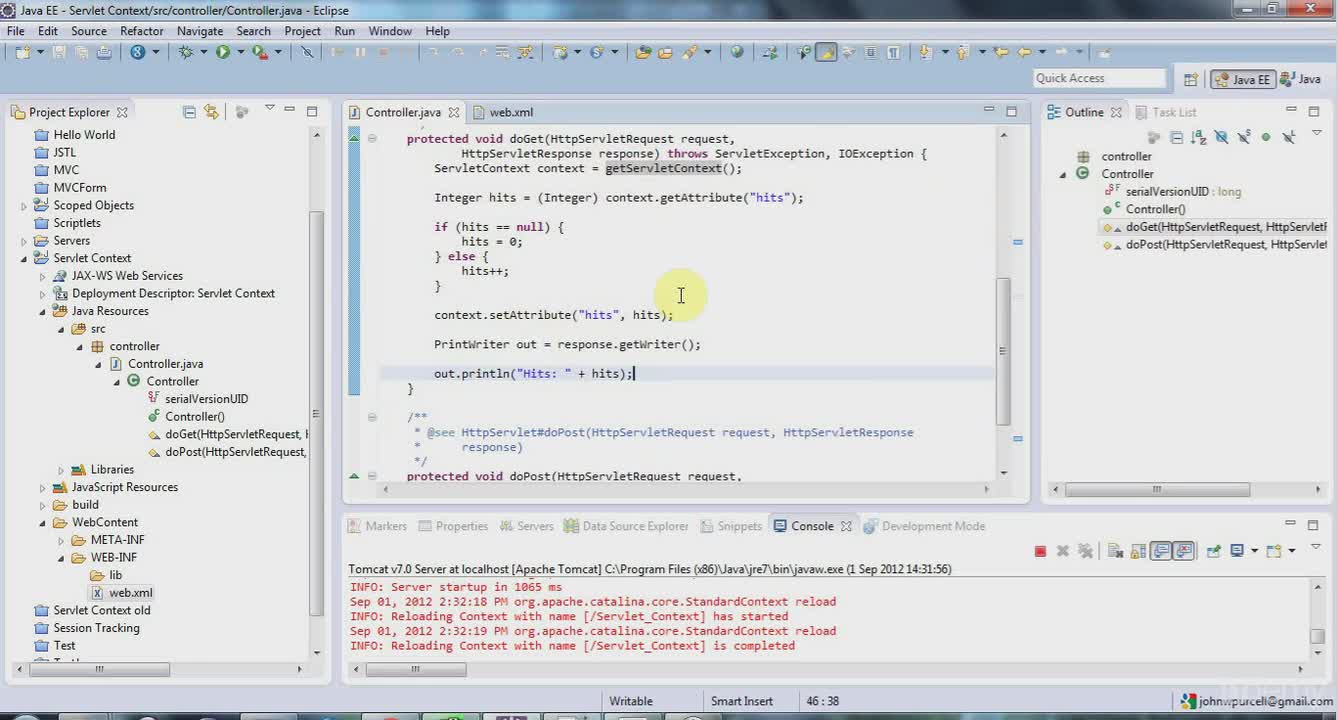Click Skip All Breakpoints icon
The width and height of the screenshot is (1338, 720).
coord(307,52)
